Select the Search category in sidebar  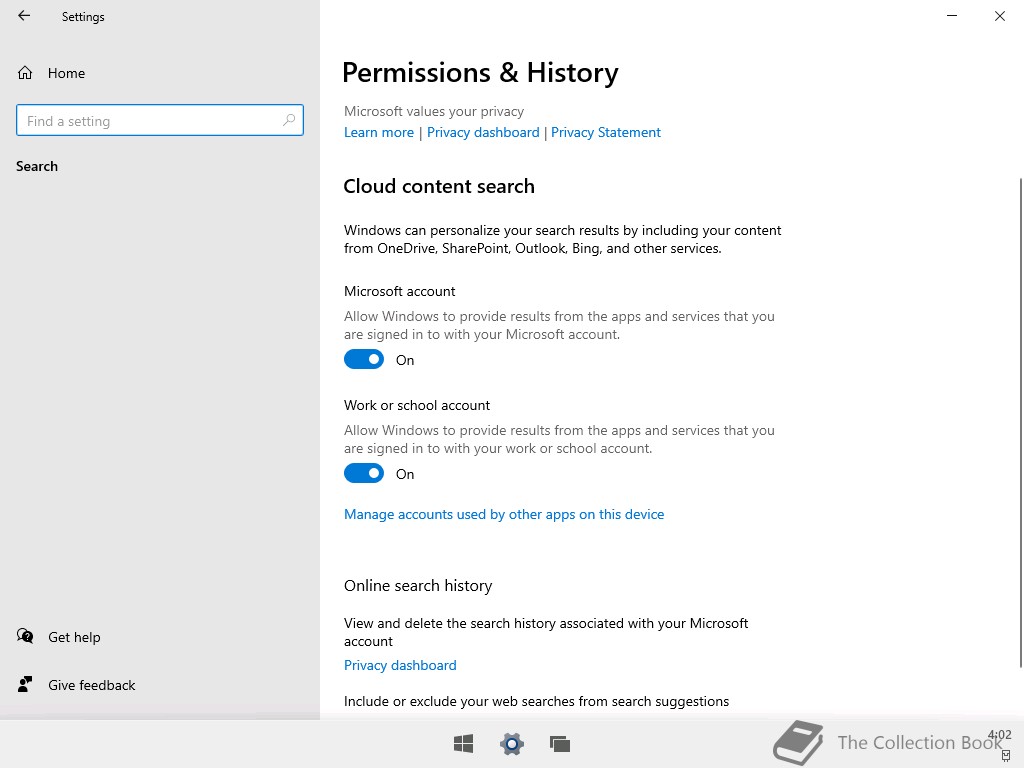pyautogui.click(x=37, y=167)
